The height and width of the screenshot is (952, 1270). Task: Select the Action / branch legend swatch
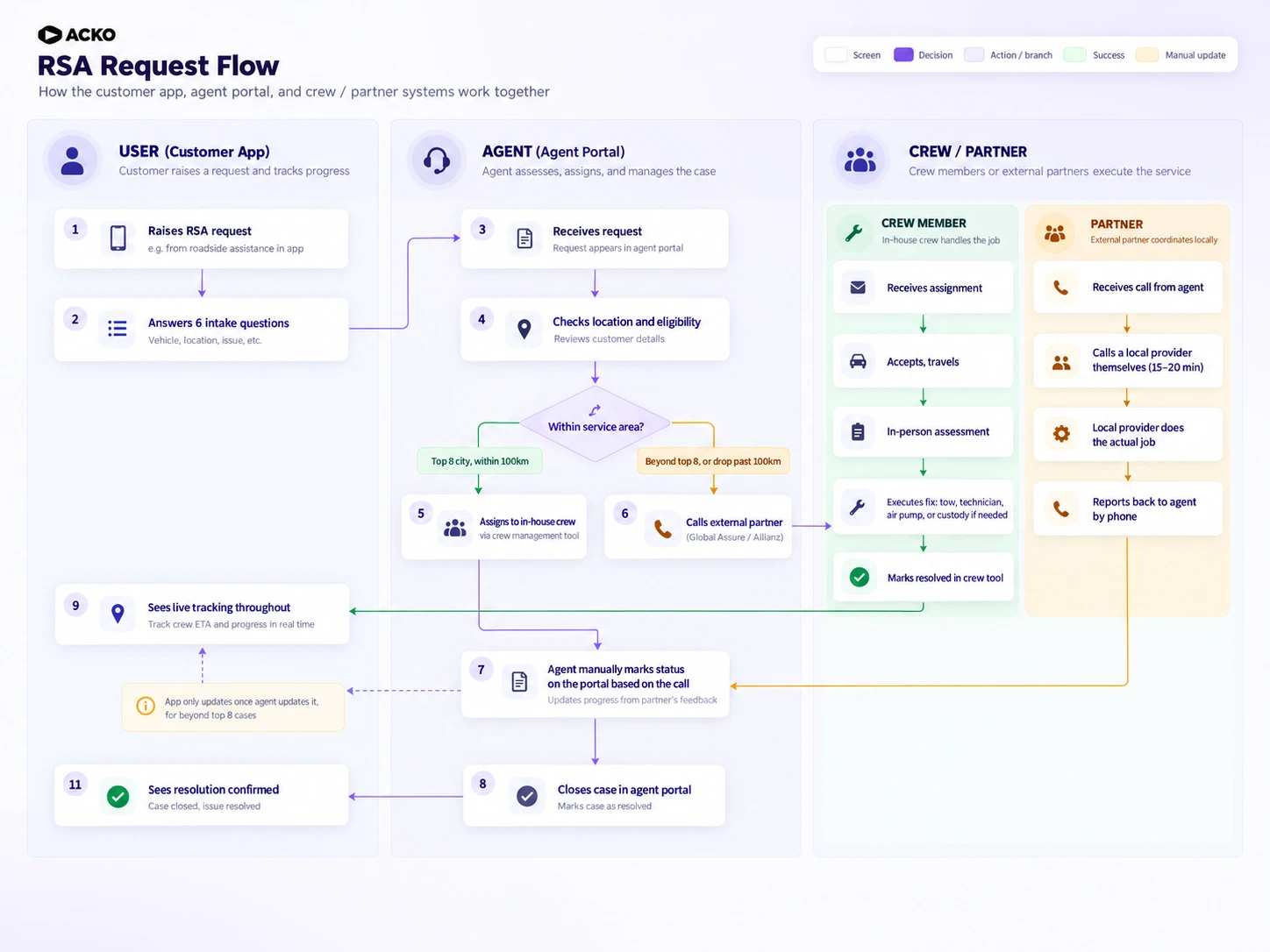[x=974, y=54]
